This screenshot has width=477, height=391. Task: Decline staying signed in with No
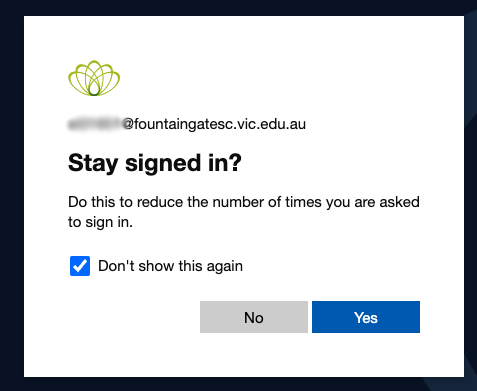[254, 317]
